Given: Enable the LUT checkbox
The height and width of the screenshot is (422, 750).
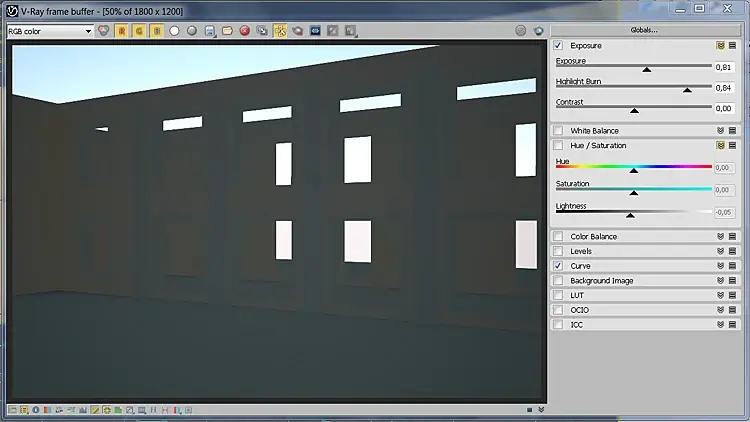Looking at the screenshot, I should point(558,295).
